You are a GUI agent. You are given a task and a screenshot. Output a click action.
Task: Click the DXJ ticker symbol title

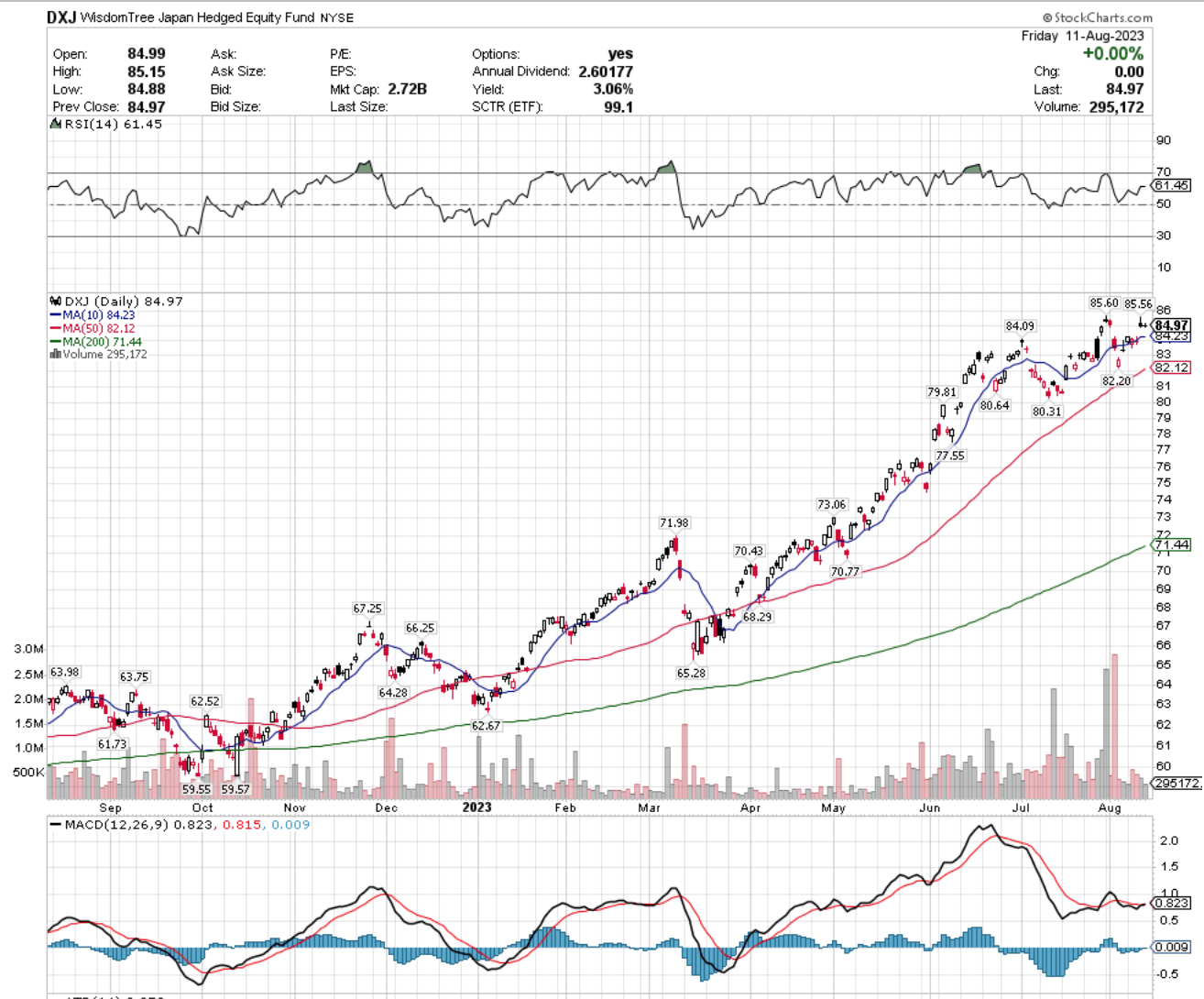63,16
